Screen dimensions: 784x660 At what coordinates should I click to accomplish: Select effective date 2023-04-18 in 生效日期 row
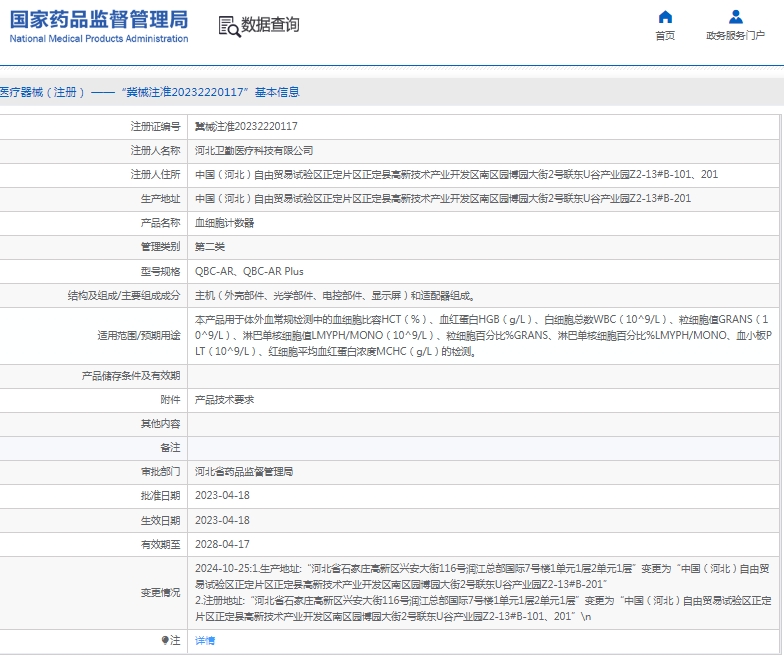click(x=222, y=520)
